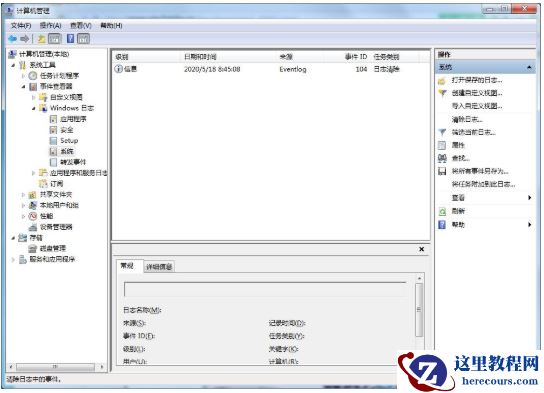544x393 pixels.
Task: Click the 安全 log icon in tree
Action: tap(53, 130)
